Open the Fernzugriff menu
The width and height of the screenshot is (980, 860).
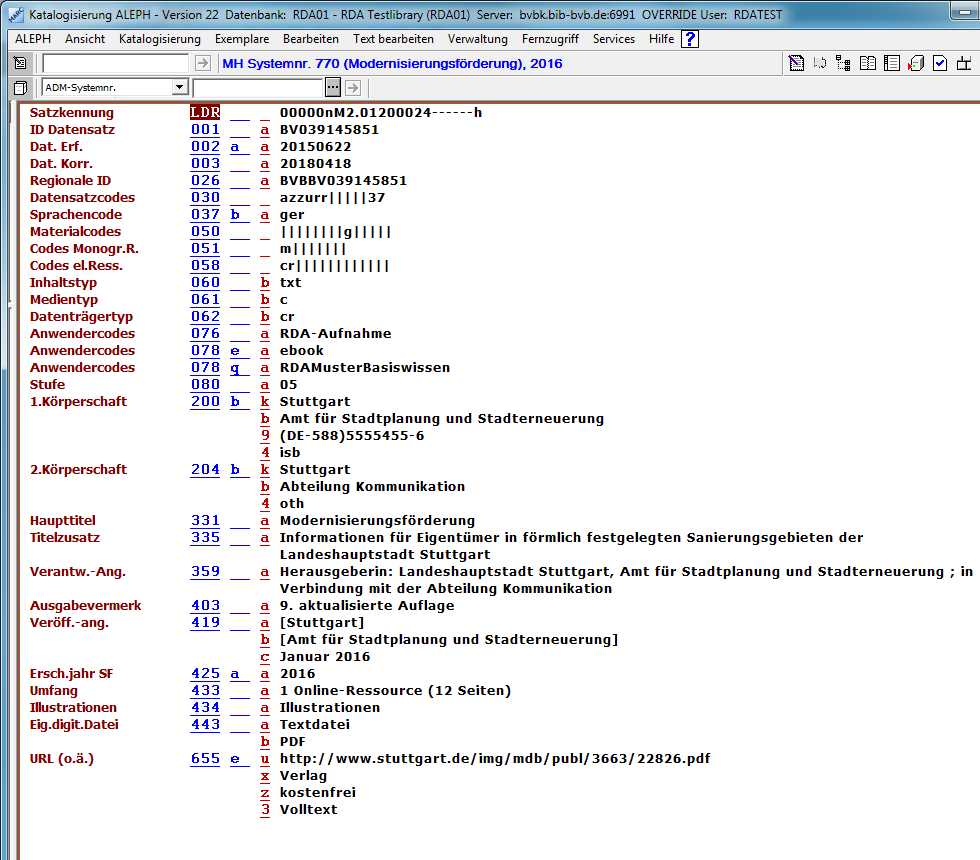pyautogui.click(x=550, y=39)
